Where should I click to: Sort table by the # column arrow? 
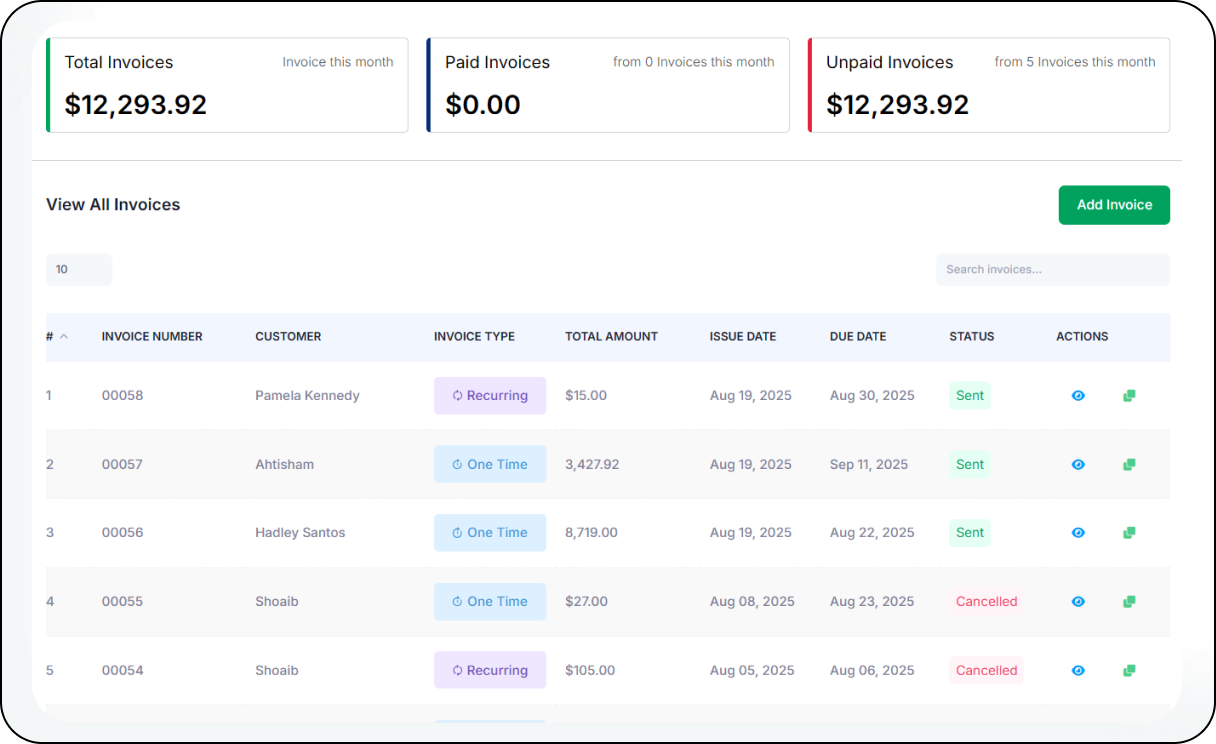(64, 337)
